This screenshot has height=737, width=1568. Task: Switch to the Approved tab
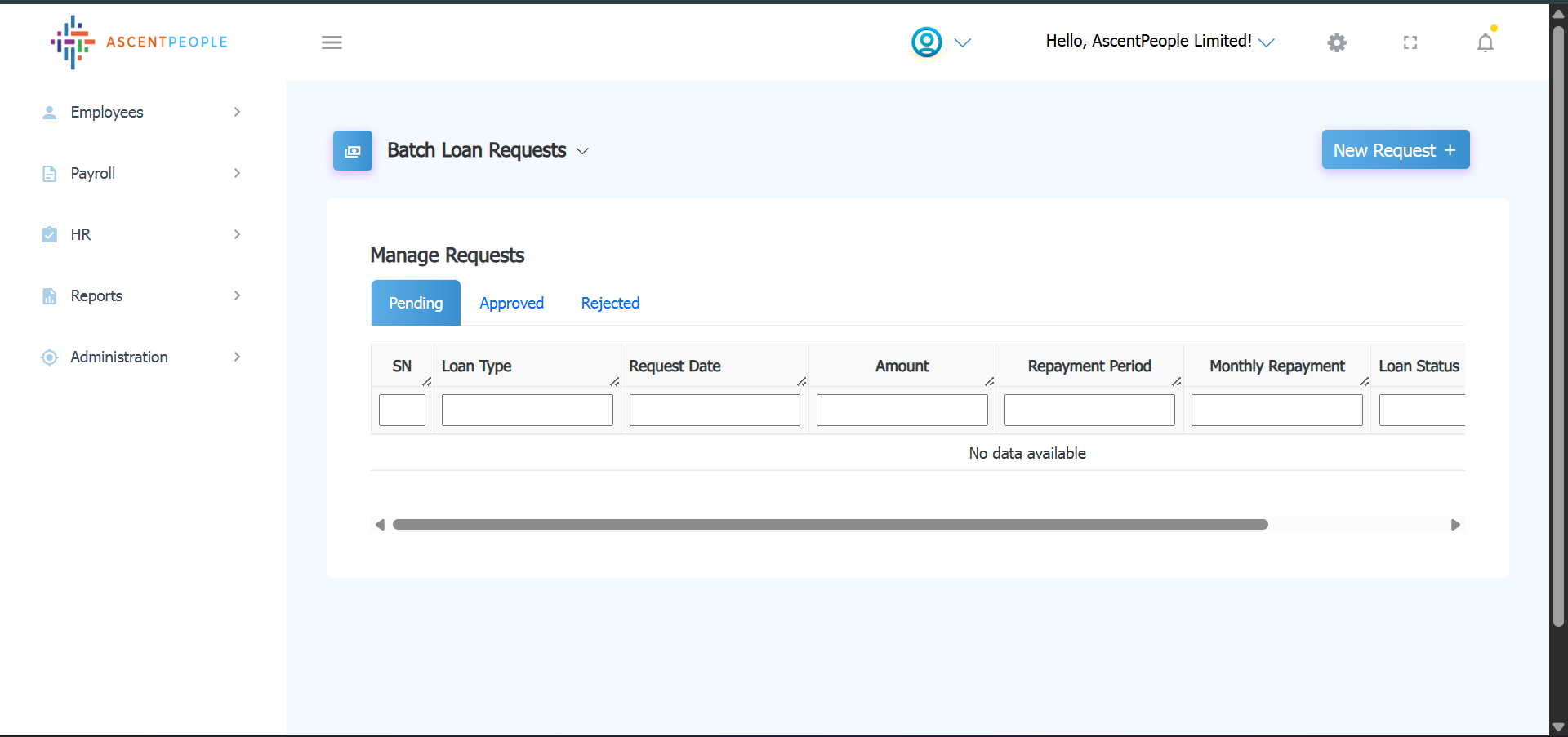pos(511,304)
